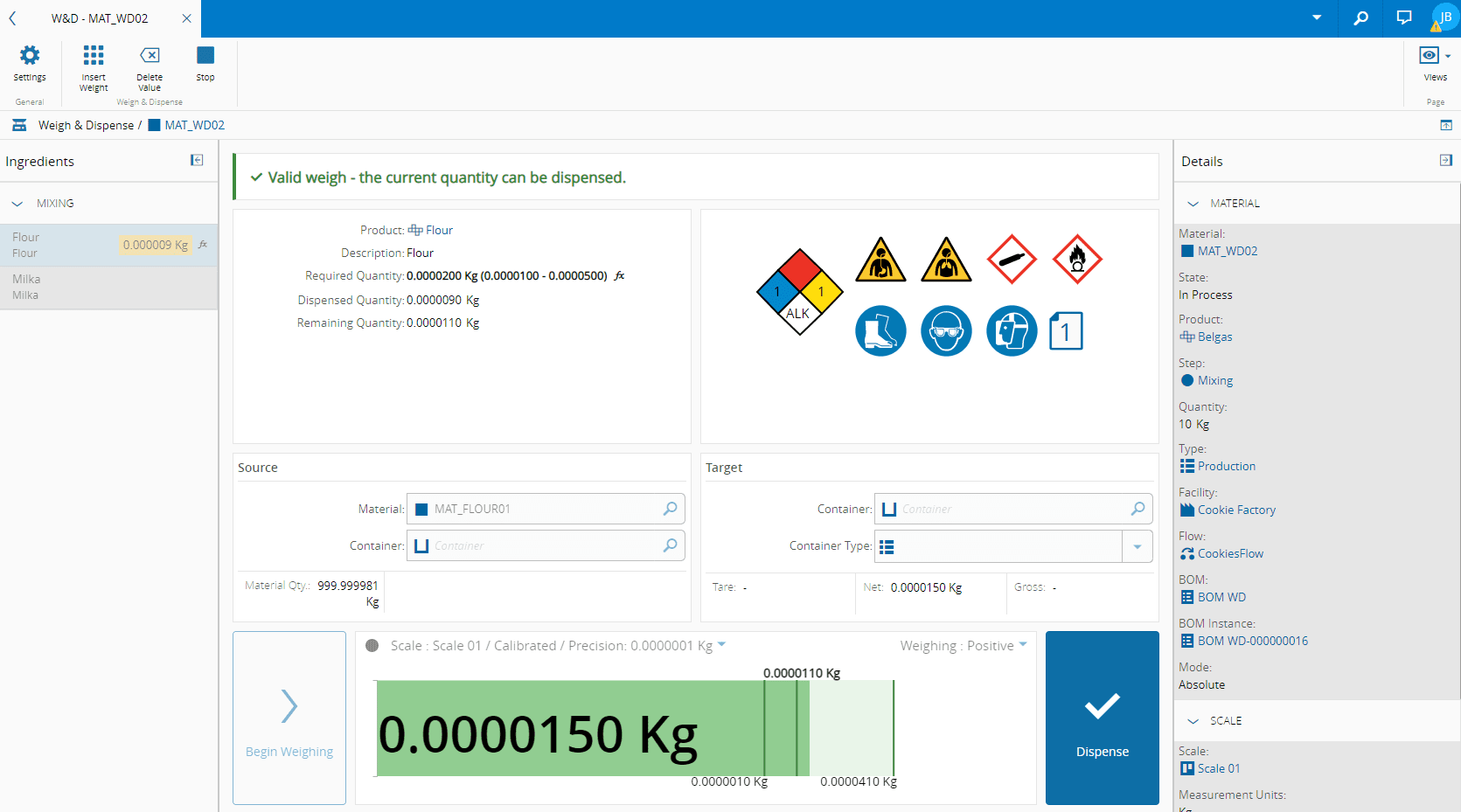The image size is (1461, 812).
Task: Click the Dispense button
Action: tap(1102, 718)
